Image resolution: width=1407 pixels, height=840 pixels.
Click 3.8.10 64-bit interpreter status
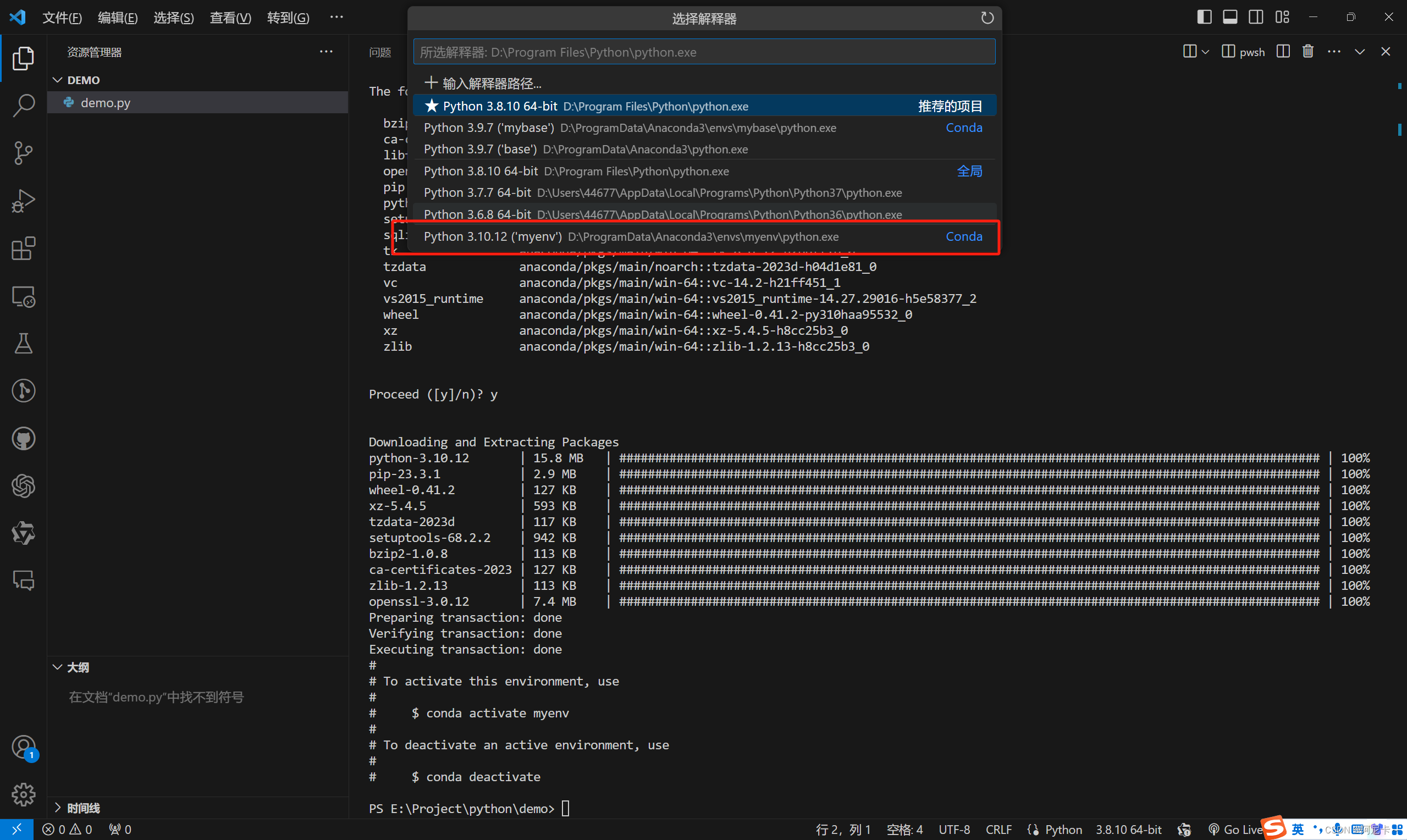[x=1128, y=829]
